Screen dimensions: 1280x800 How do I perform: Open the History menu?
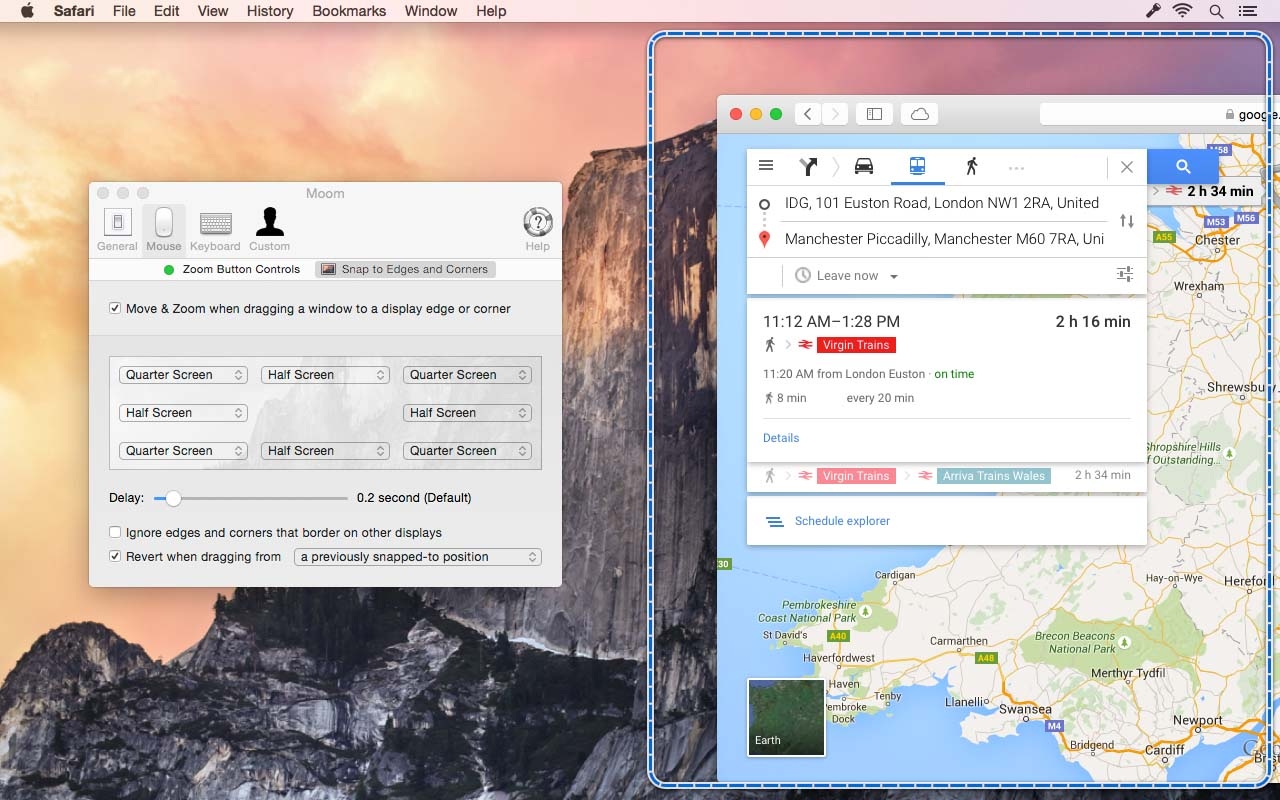pos(270,11)
